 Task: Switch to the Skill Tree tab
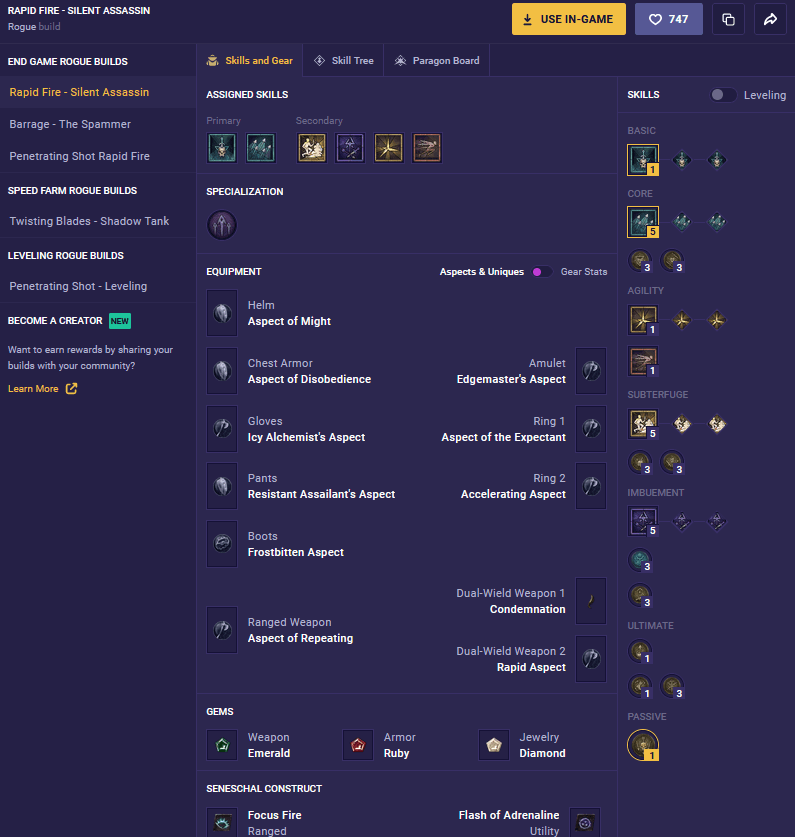pyautogui.click(x=343, y=61)
